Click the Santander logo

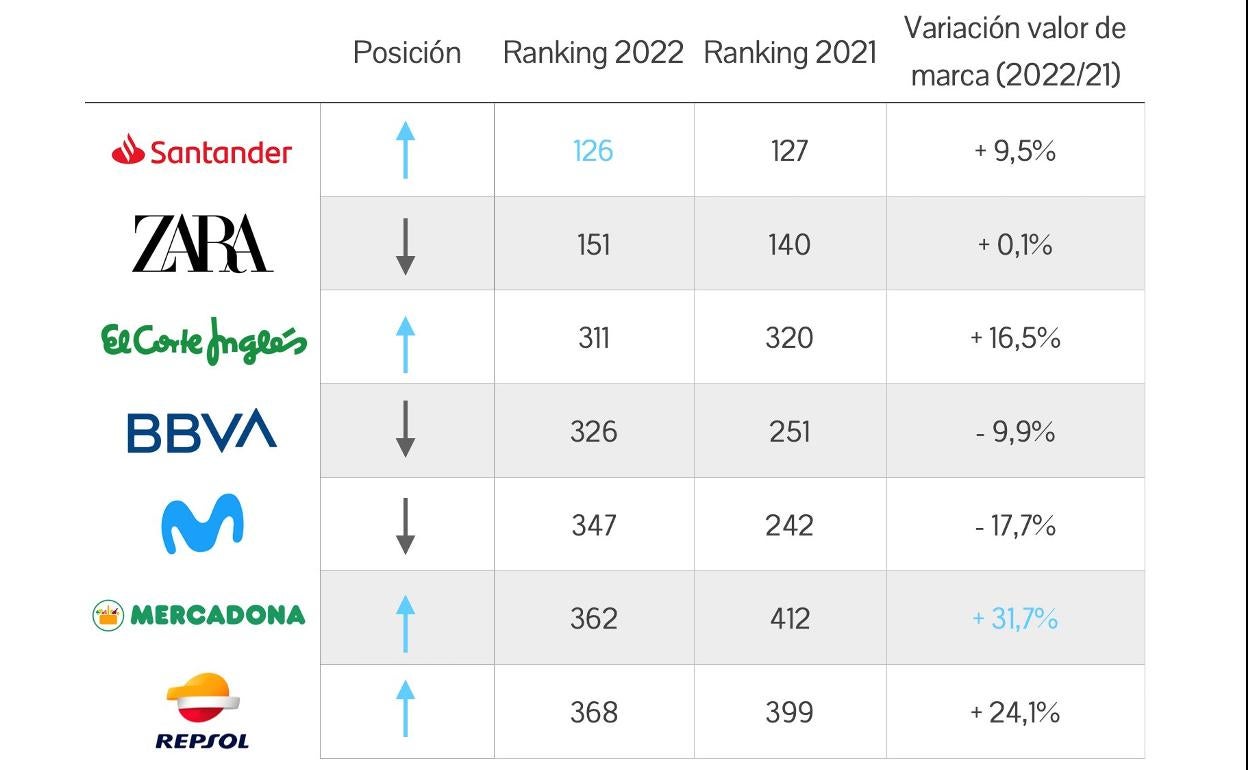pyautogui.click(x=202, y=151)
